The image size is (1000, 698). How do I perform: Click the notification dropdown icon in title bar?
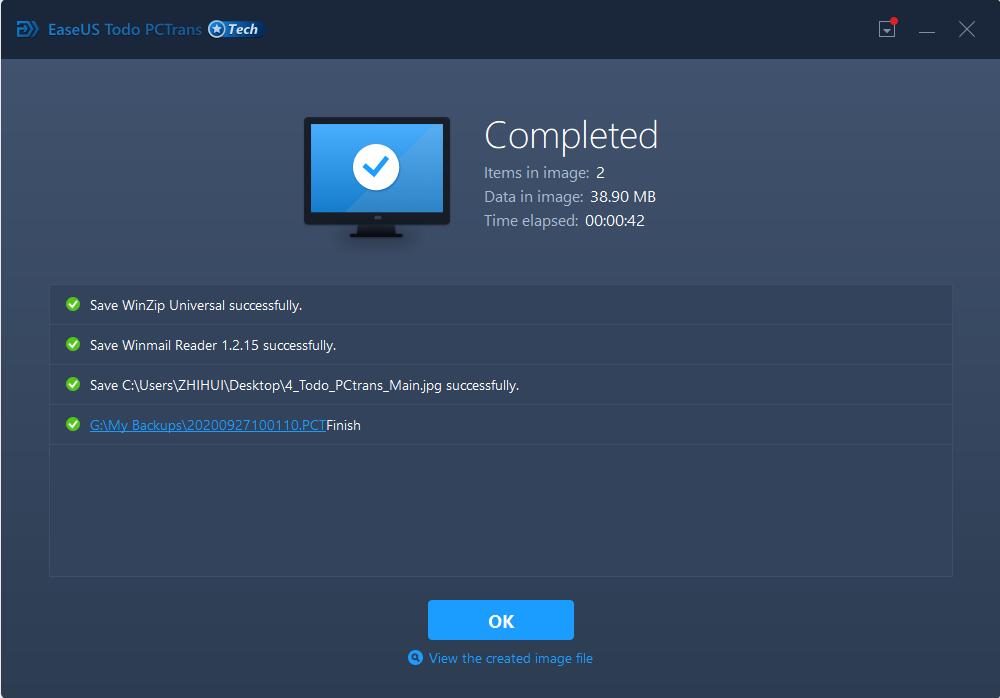tap(887, 29)
